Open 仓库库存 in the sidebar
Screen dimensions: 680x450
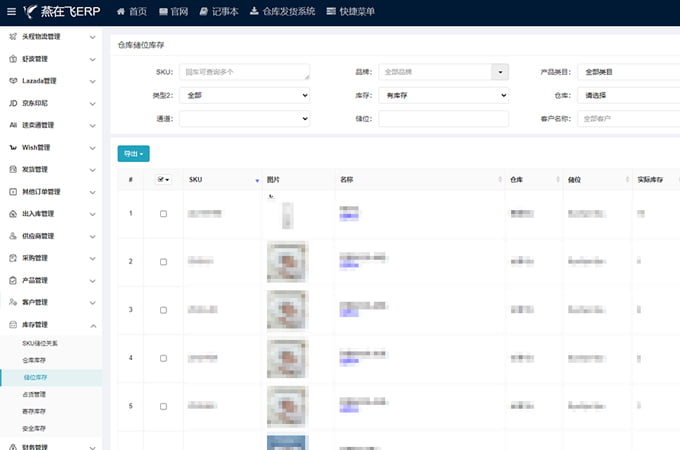tap(34, 359)
